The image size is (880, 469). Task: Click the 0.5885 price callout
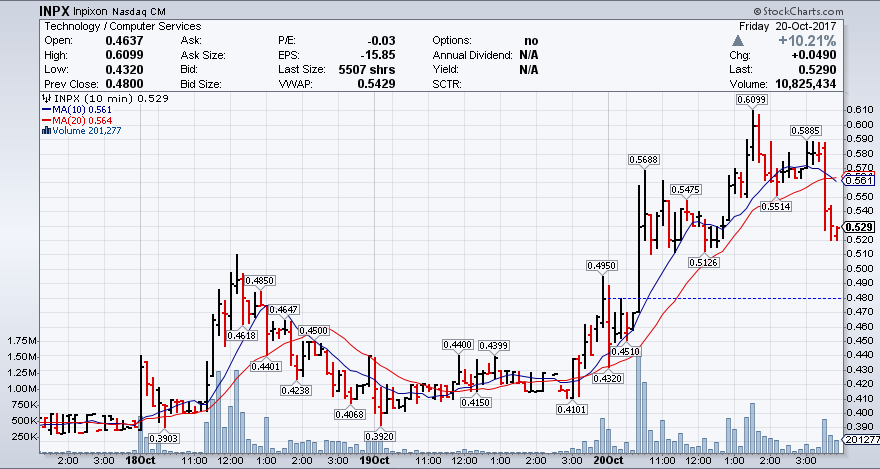[806, 130]
